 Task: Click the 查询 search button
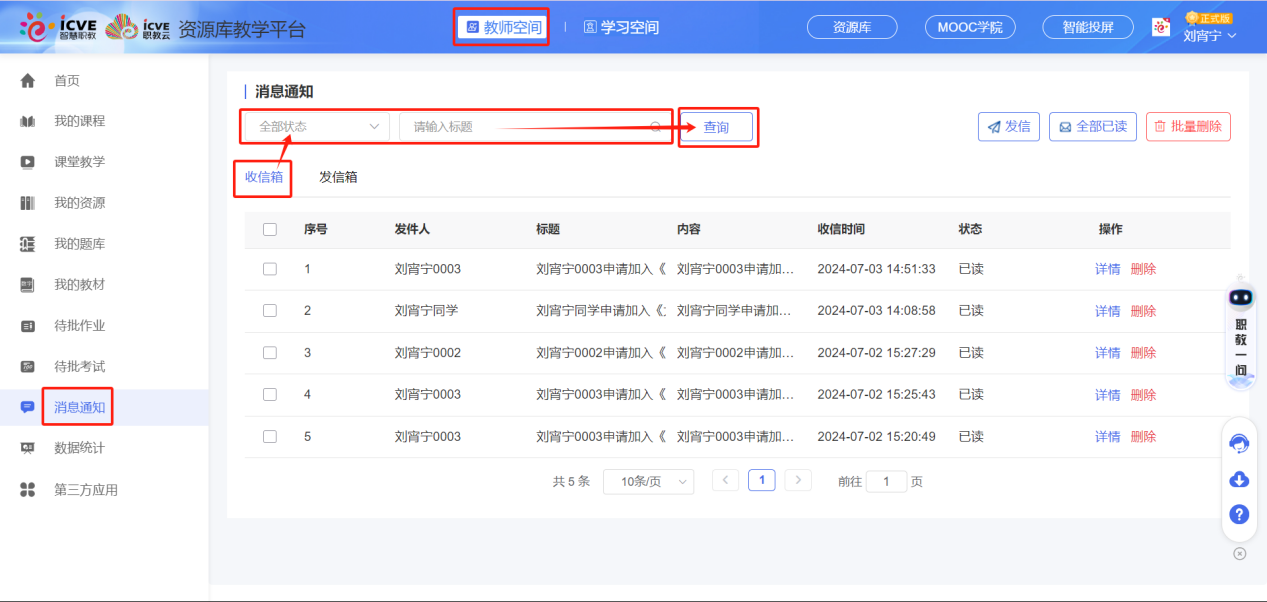[717, 126]
